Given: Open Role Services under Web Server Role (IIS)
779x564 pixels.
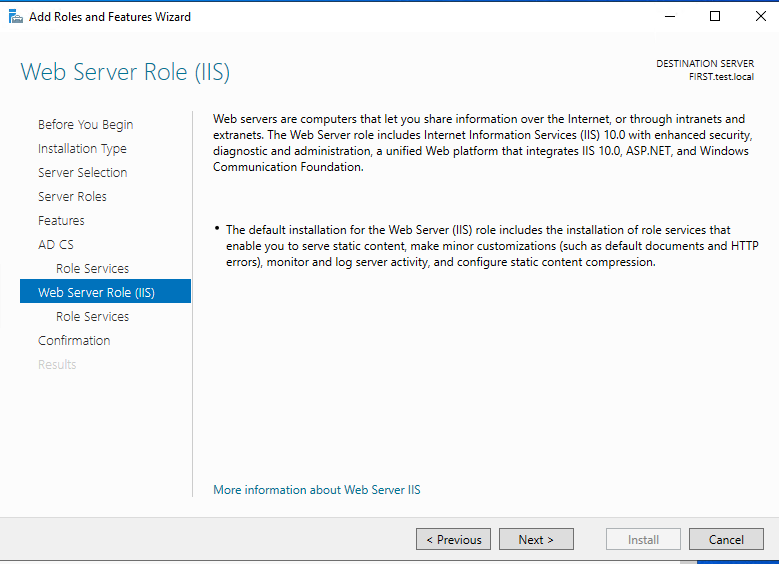Looking at the screenshot, I should pos(92,317).
